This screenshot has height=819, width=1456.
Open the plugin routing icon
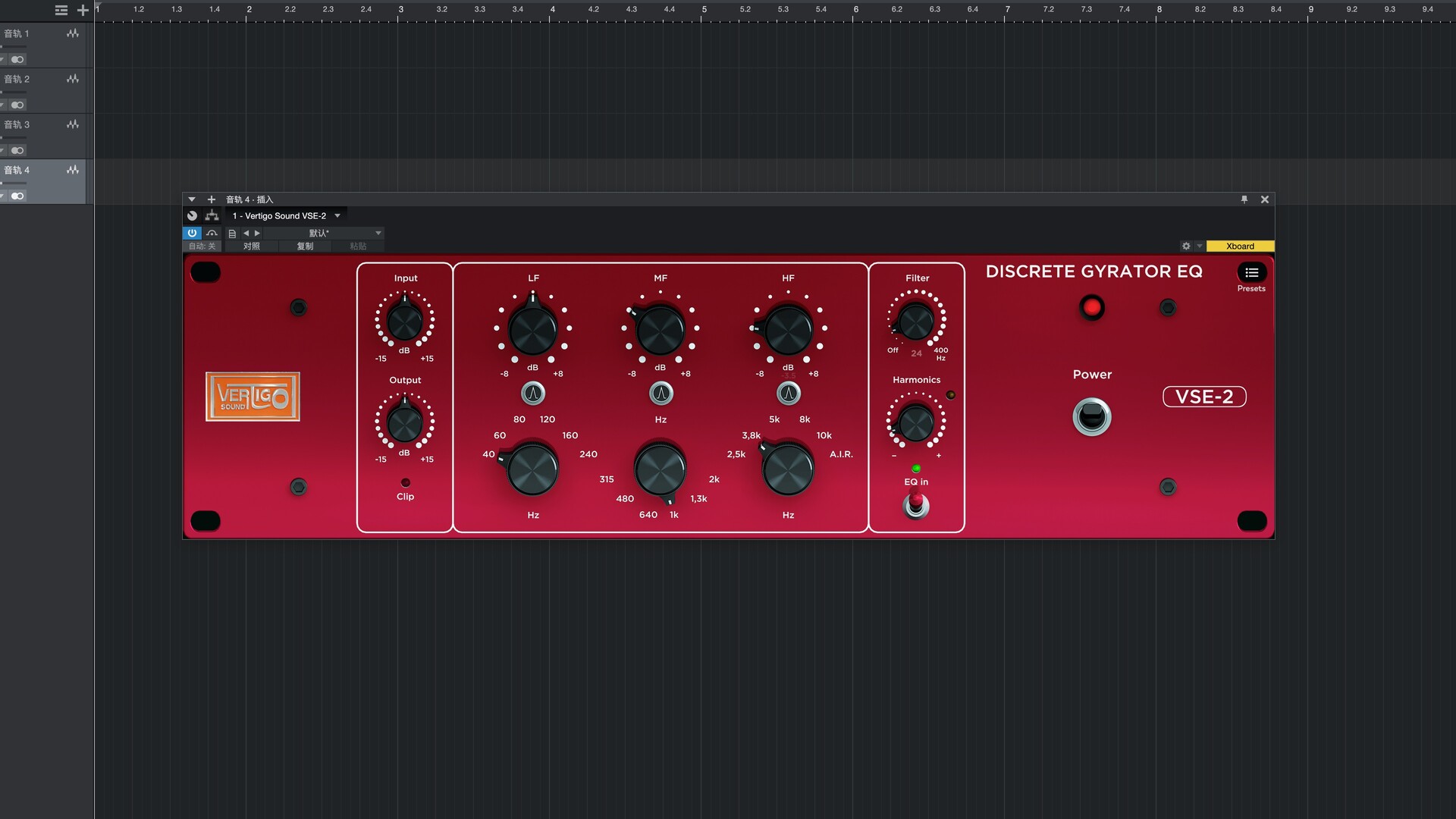[x=212, y=216]
